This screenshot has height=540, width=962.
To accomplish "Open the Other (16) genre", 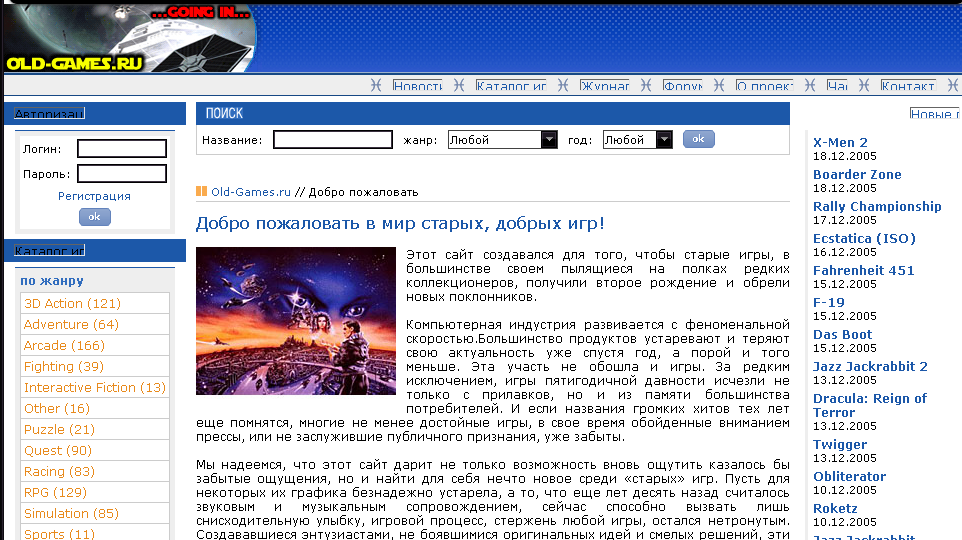I will click(57, 409).
